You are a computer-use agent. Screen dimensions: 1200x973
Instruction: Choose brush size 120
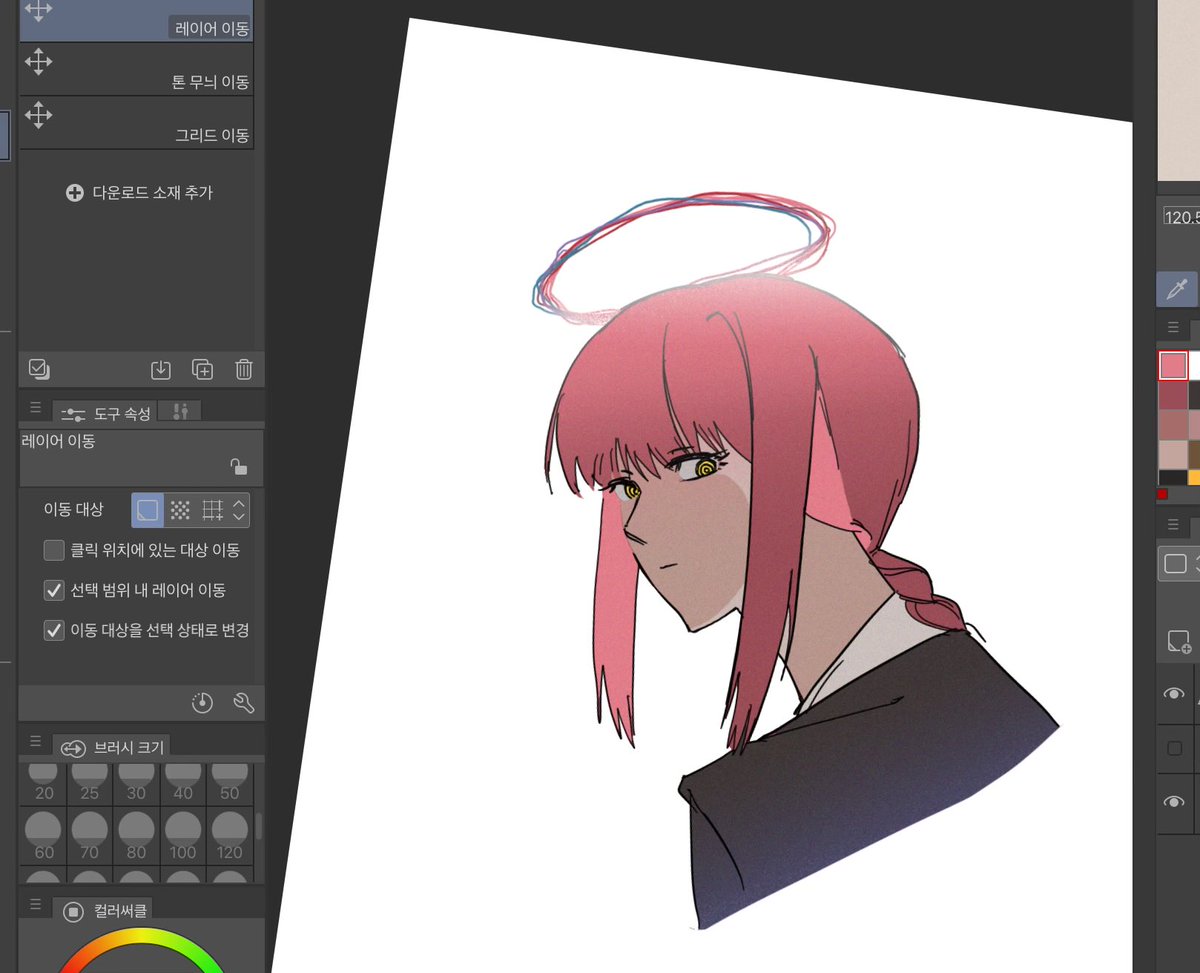[x=230, y=835]
